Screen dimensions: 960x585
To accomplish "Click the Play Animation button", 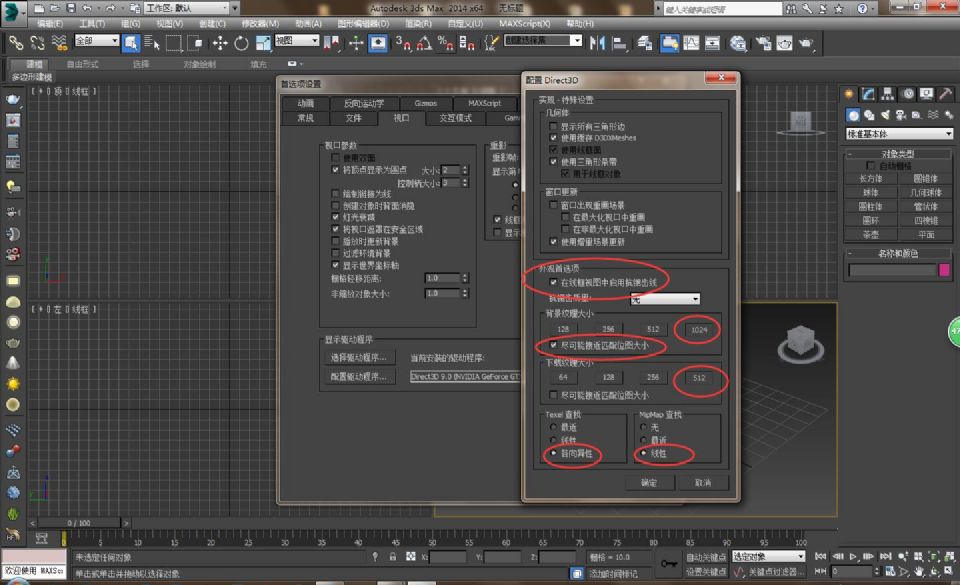I will [x=853, y=556].
